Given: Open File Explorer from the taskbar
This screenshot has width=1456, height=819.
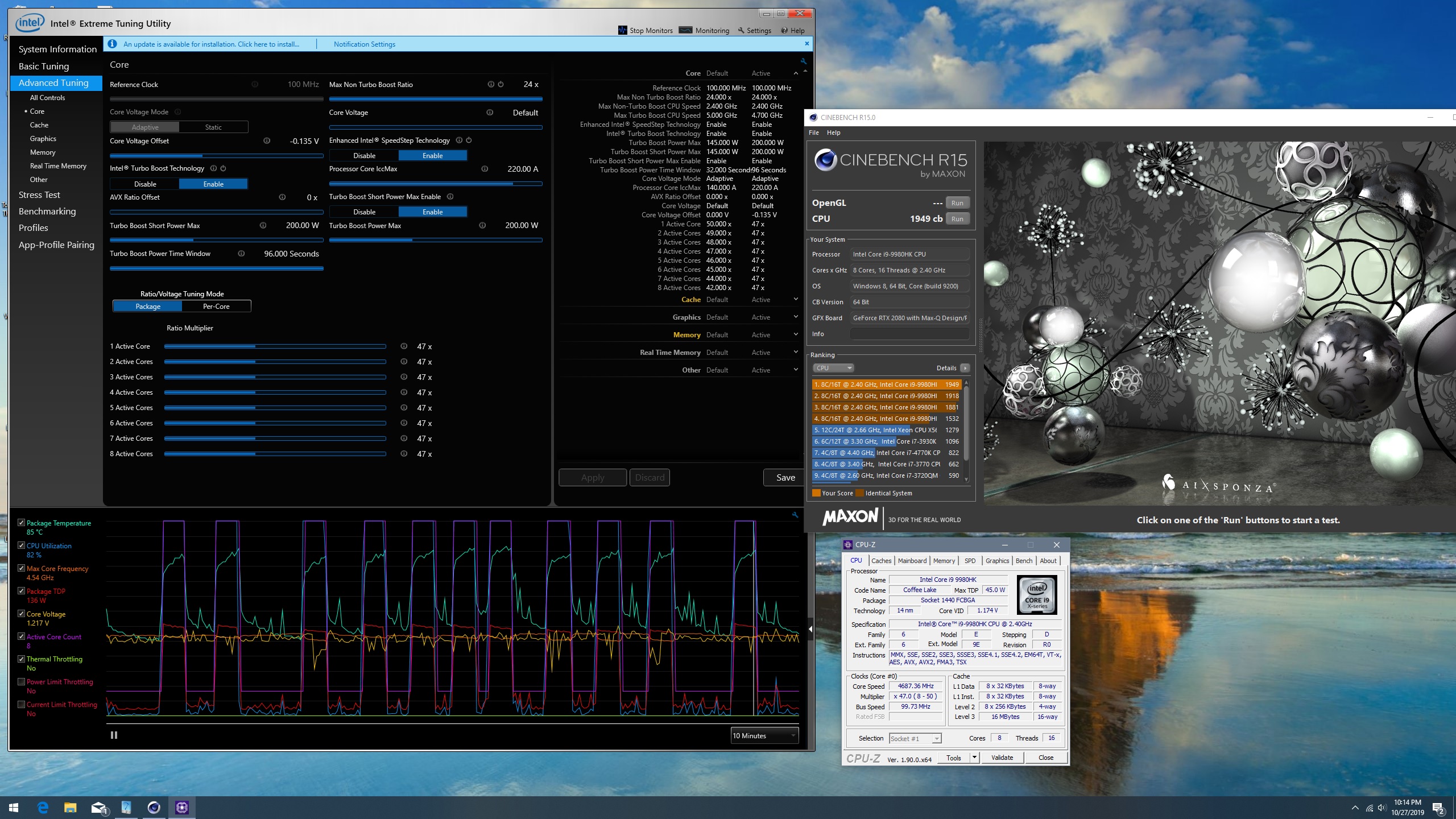Looking at the screenshot, I should [70, 807].
